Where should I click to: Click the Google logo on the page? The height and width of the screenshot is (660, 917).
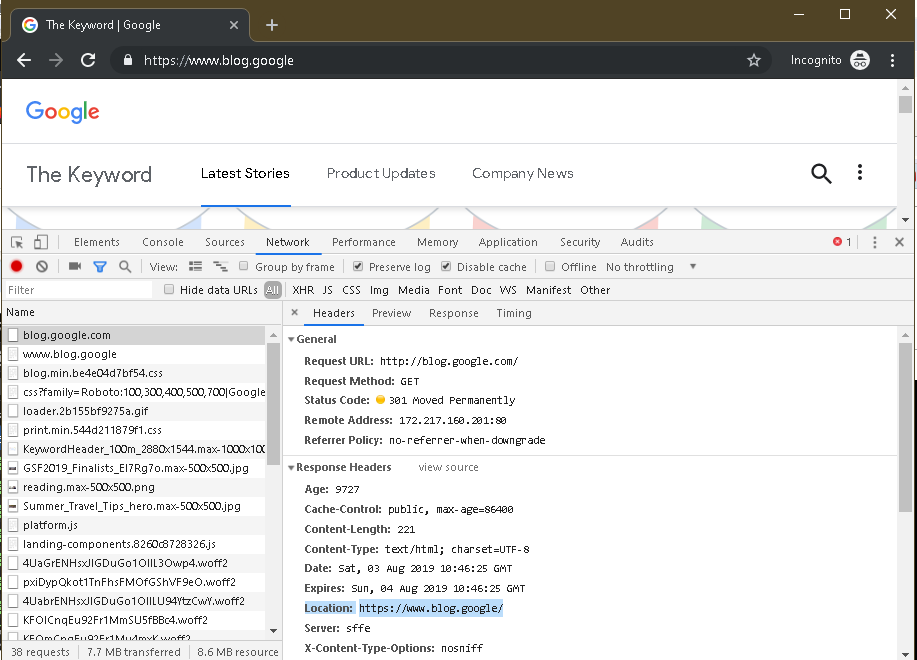63,112
